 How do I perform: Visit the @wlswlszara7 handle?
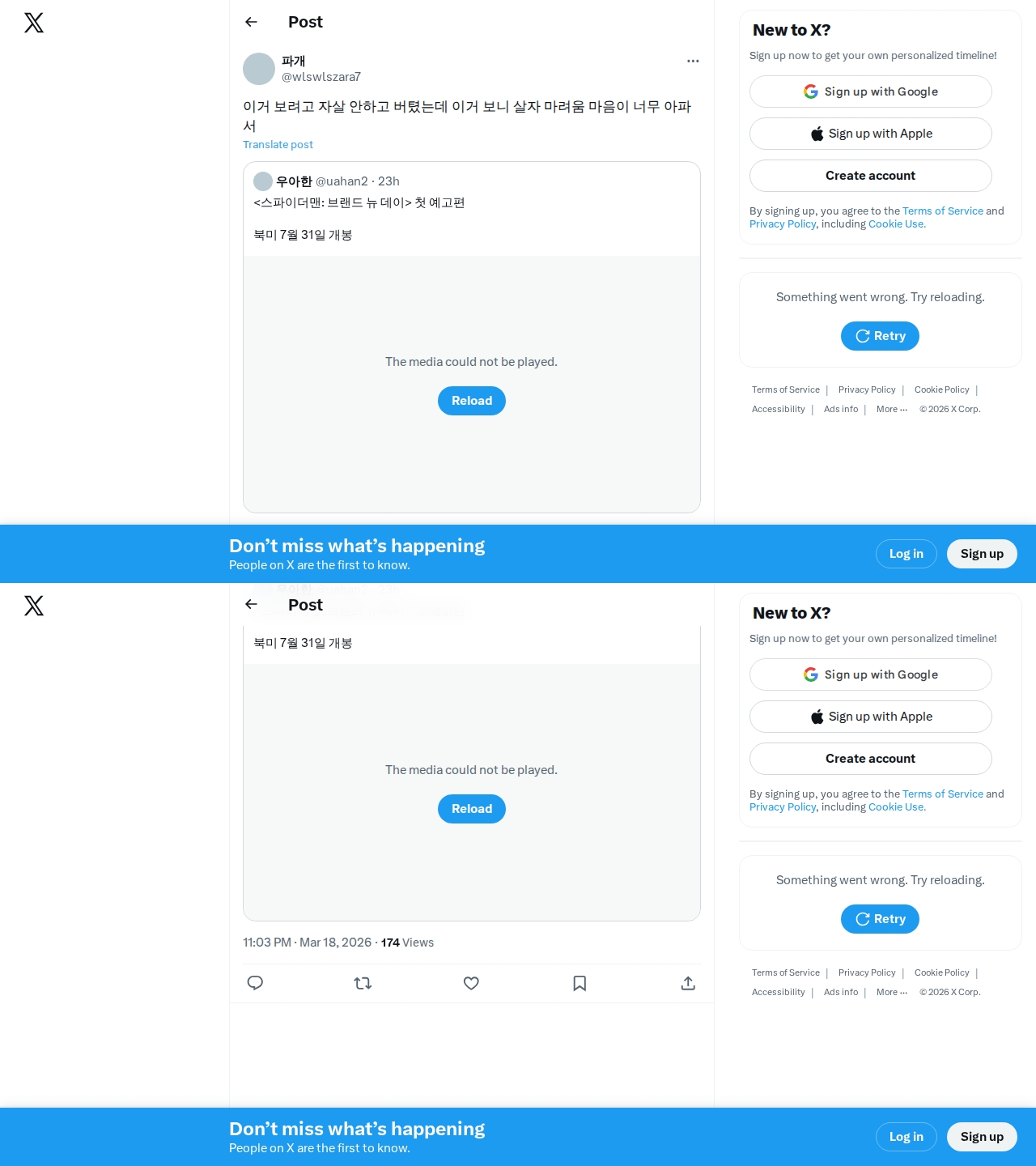tap(321, 77)
